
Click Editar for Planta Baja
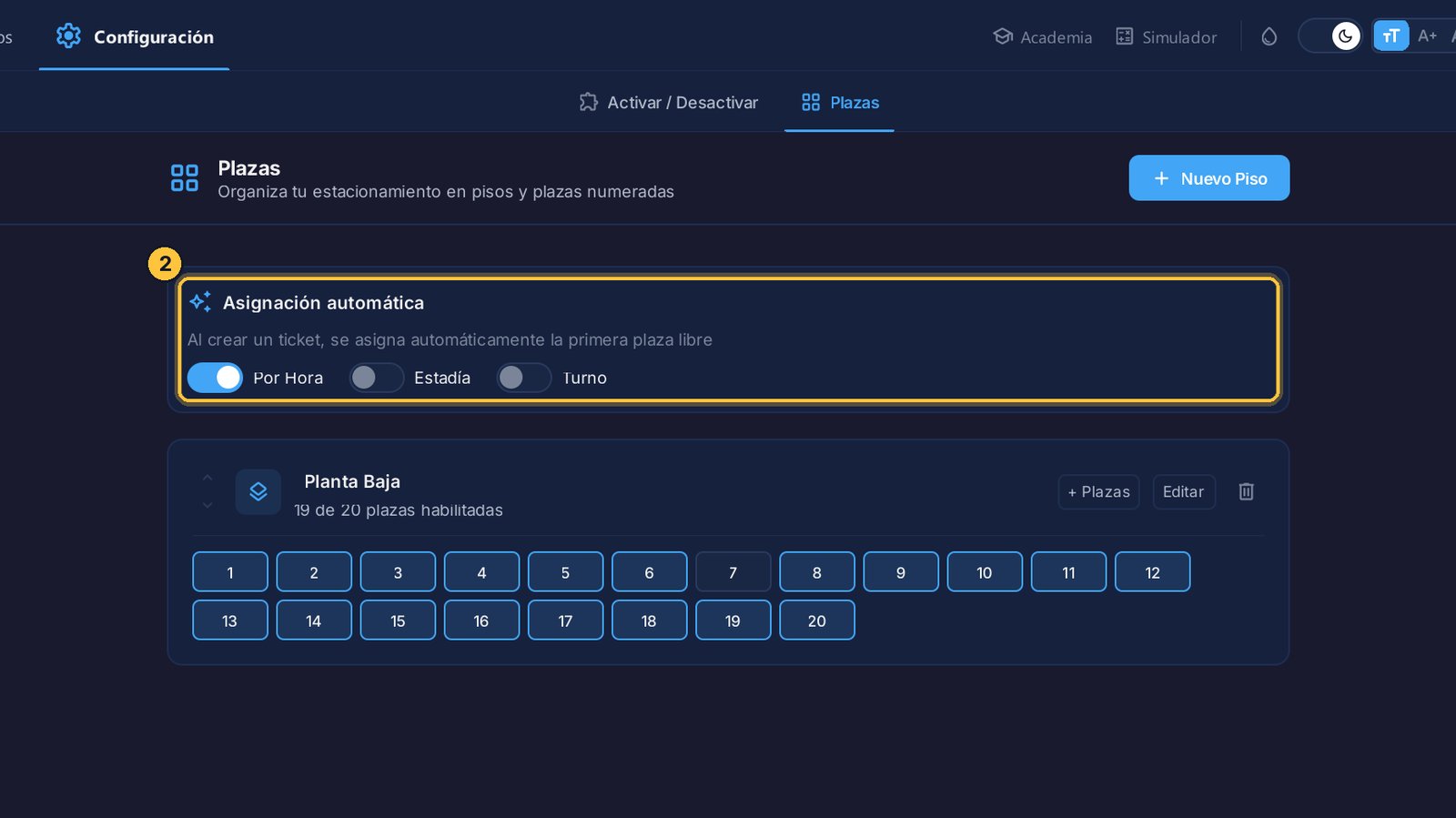[1184, 491]
